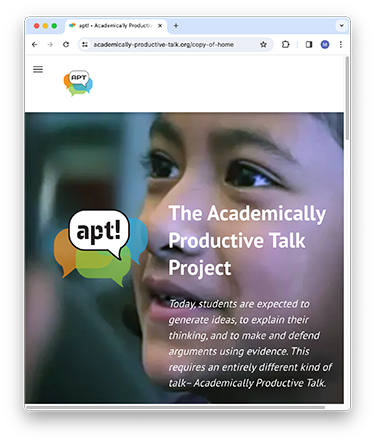
Task: Click heading 'The Academically Productive Talk Project'
Action: pos(247,240)
